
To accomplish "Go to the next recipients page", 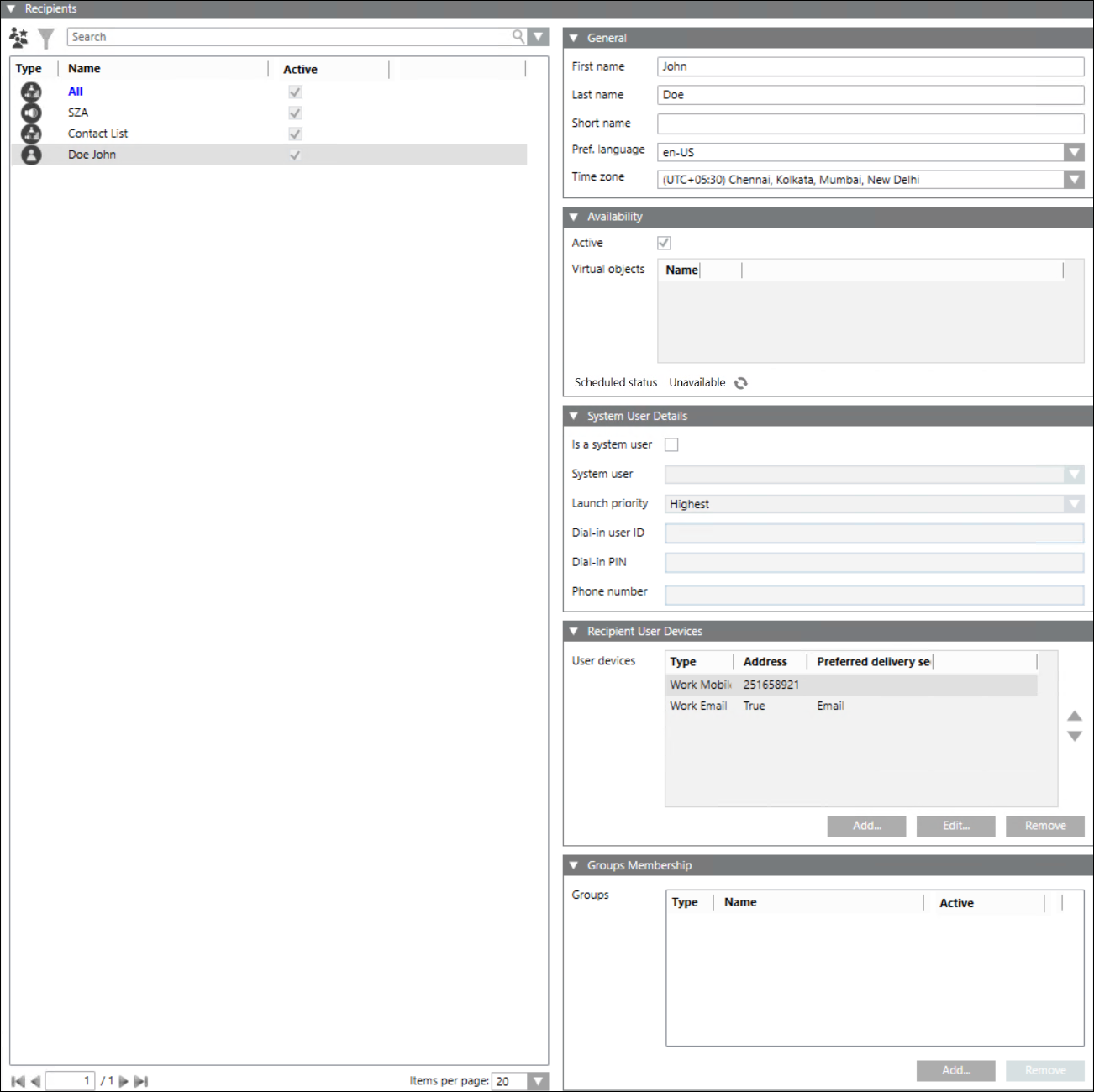I will point(124,1081).
